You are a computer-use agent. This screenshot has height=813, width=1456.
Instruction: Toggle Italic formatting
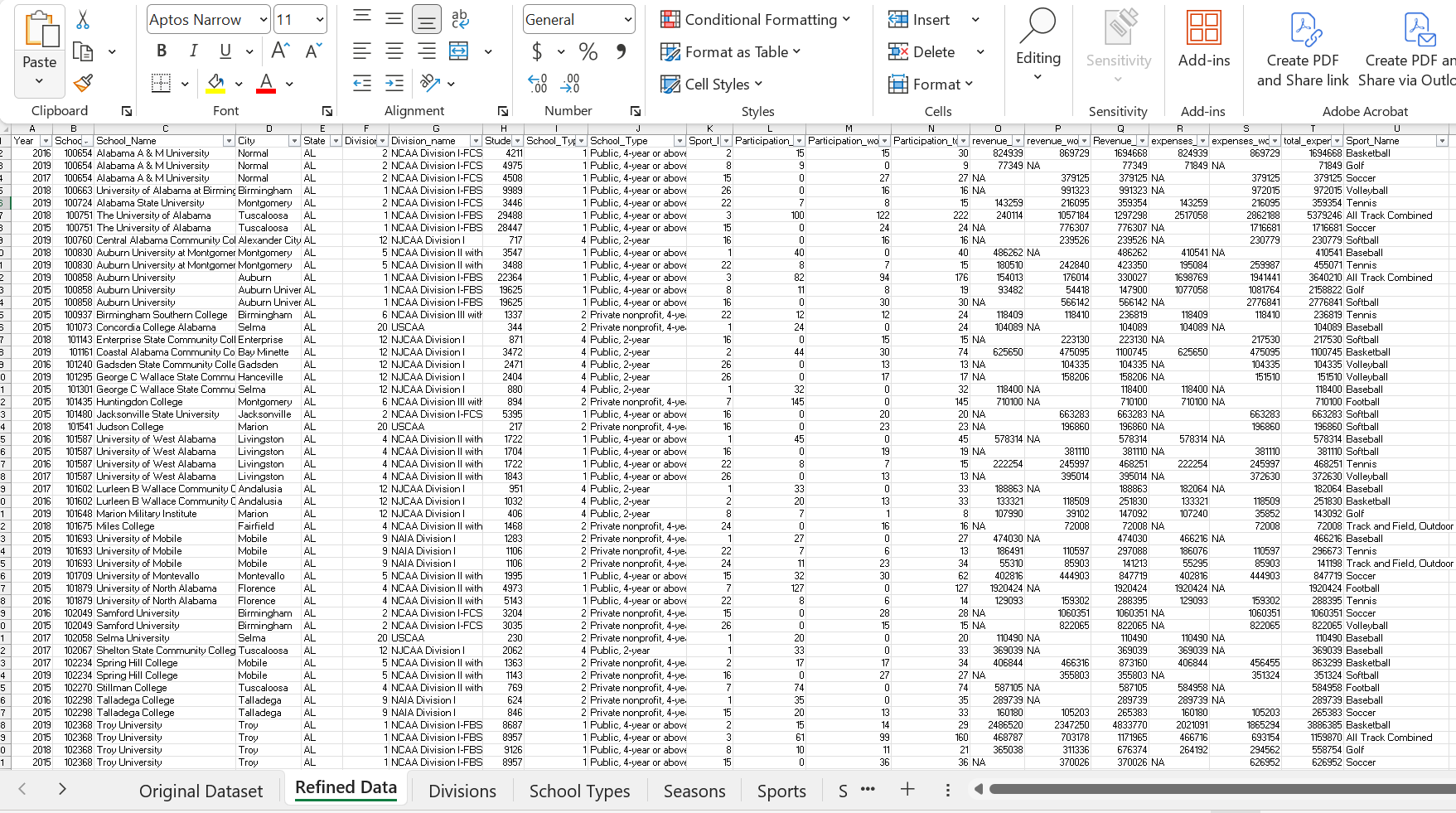coord(193,51)
